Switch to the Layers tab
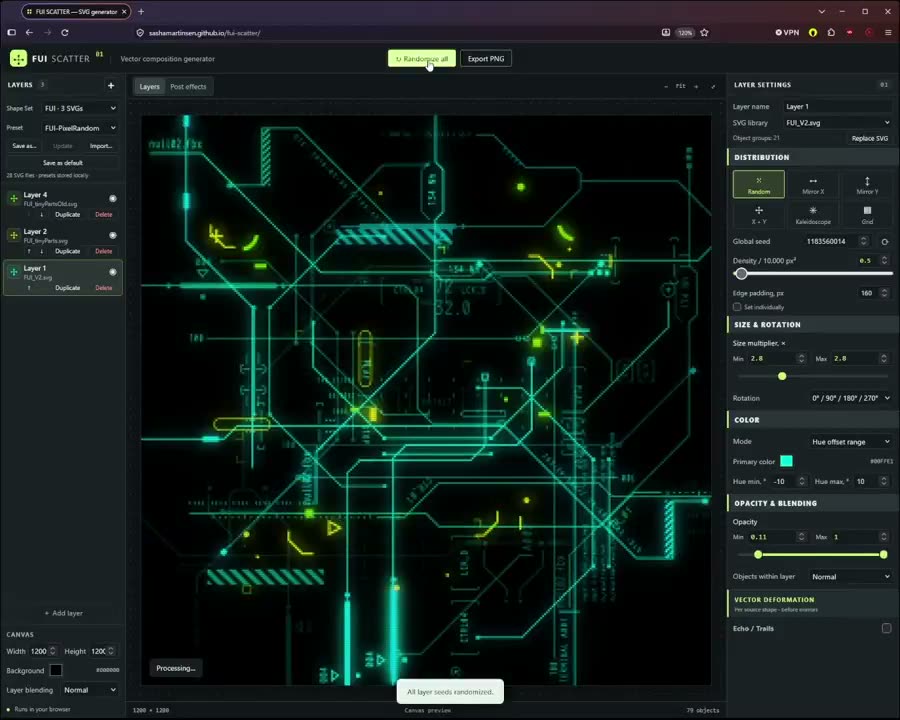 (149, 87)
